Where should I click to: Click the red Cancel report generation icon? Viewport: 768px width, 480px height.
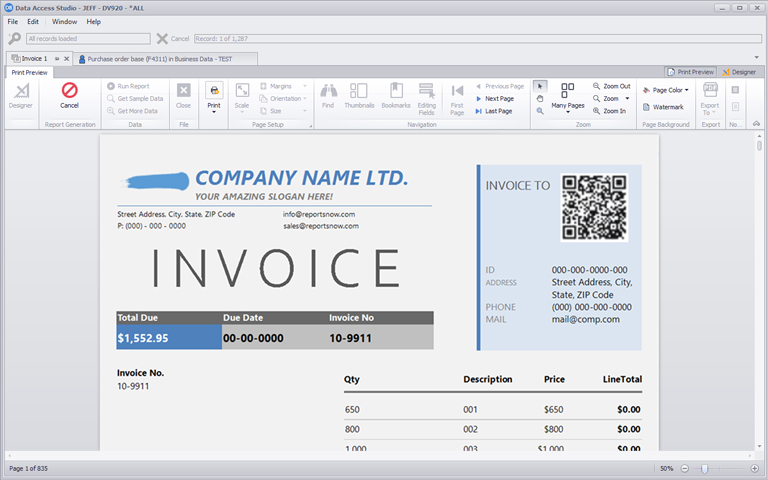(x=69, y=91)
